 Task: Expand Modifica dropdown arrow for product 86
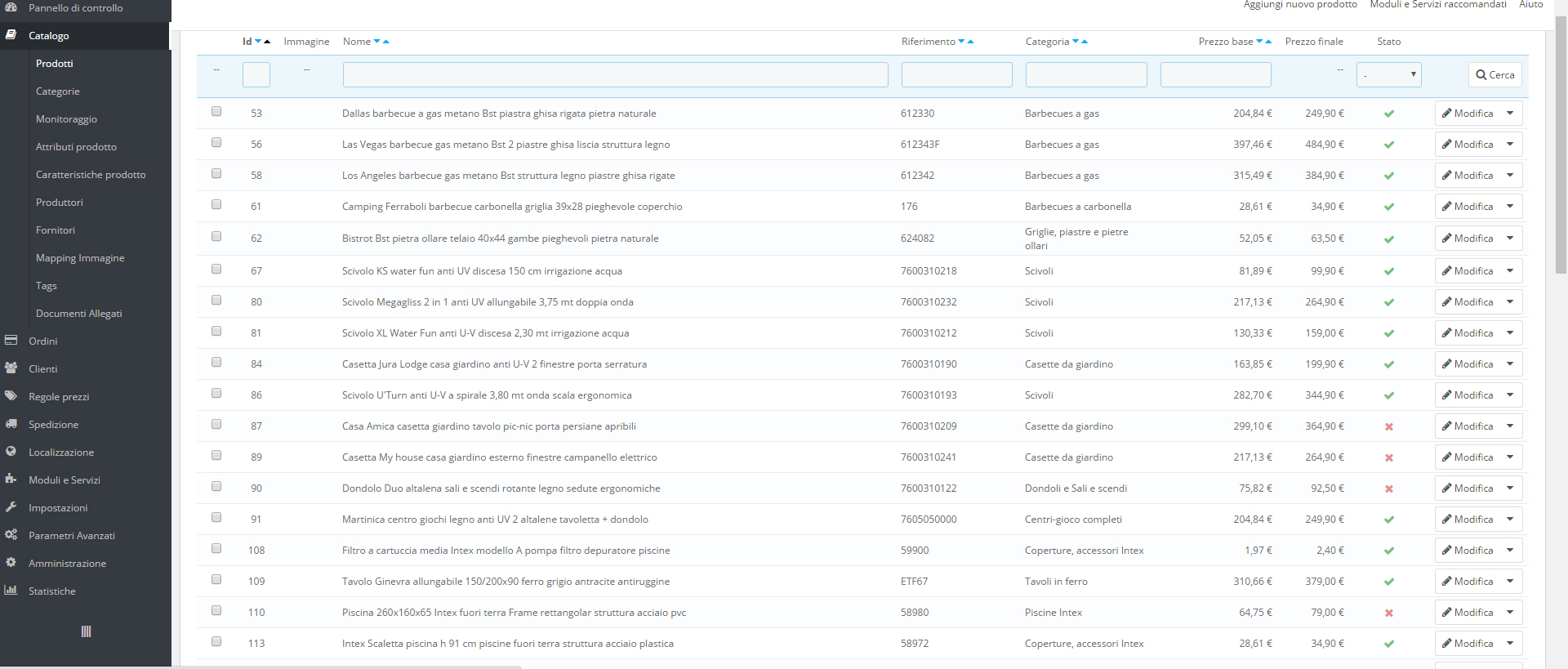tap(1510, 395)
